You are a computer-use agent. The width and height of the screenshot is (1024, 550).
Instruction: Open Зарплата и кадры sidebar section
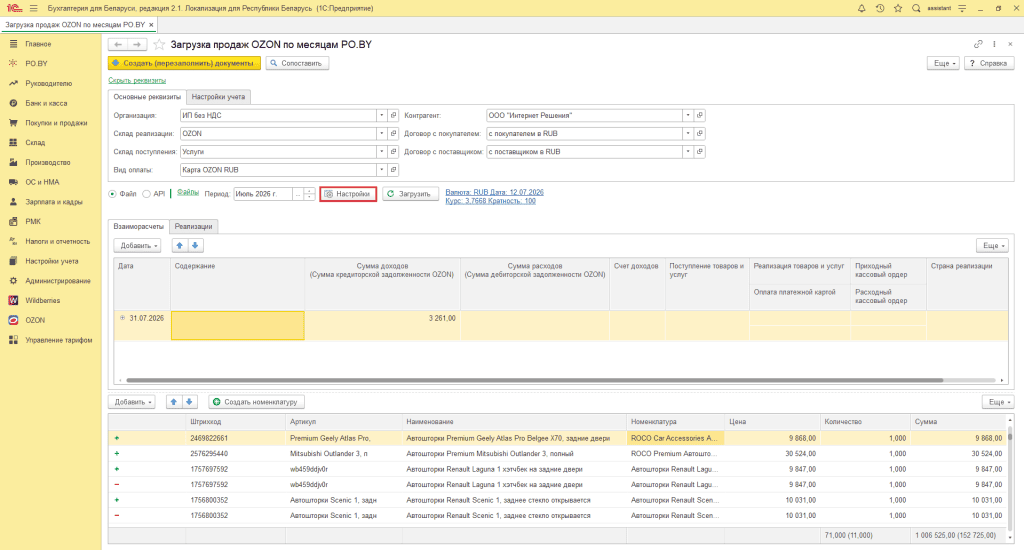[x=54, y=202]
